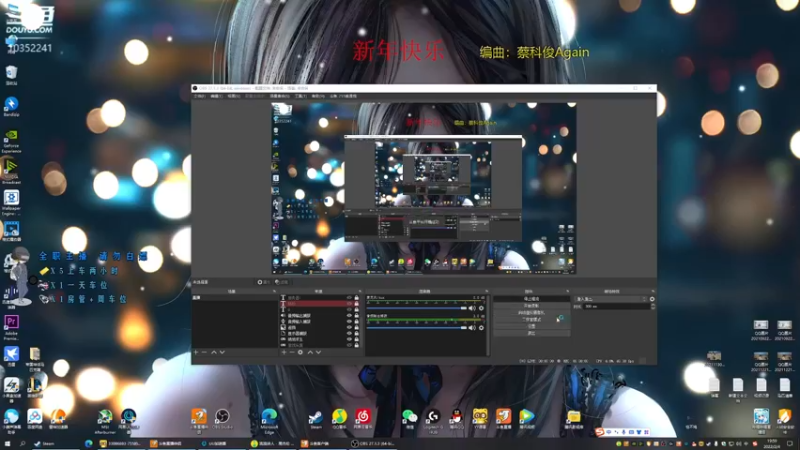Click the 启动虚拟摄像机 button
Viewport: 800px width, 450px height.
click(x=531, y=313)
